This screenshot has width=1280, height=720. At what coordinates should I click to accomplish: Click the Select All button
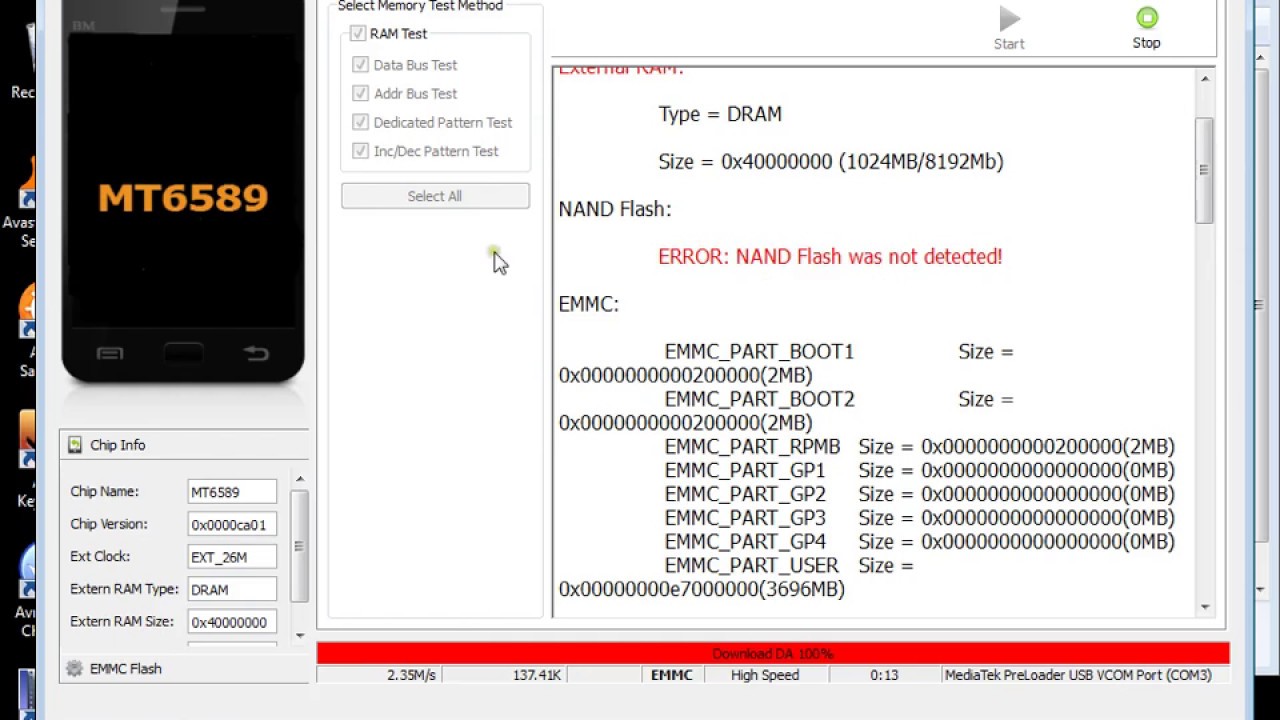[x=435, y=196]
